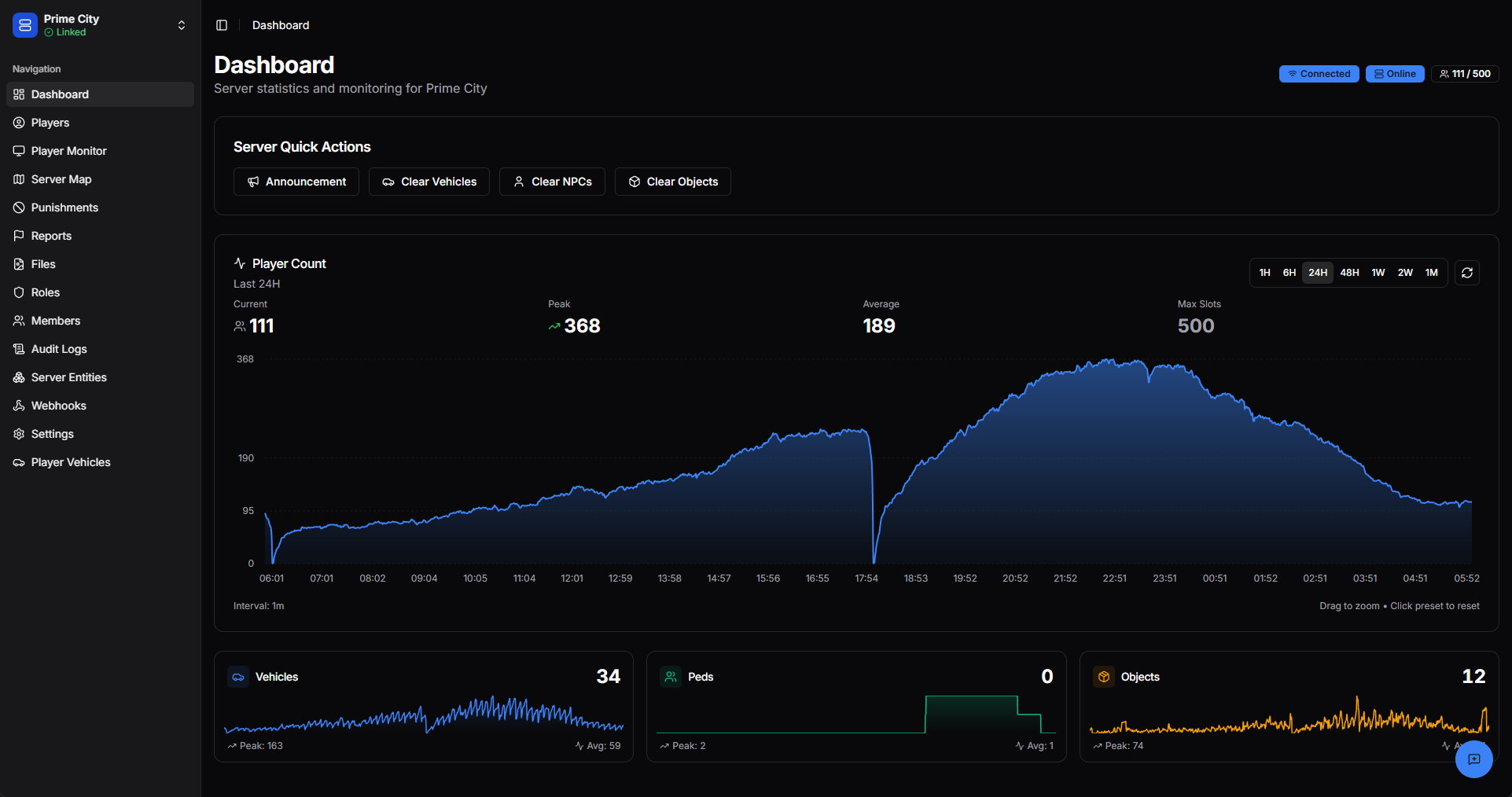The height and width of the screenshot is (797, 1512).
Task: Open the chat bubble floating button
Action: 1473,758
